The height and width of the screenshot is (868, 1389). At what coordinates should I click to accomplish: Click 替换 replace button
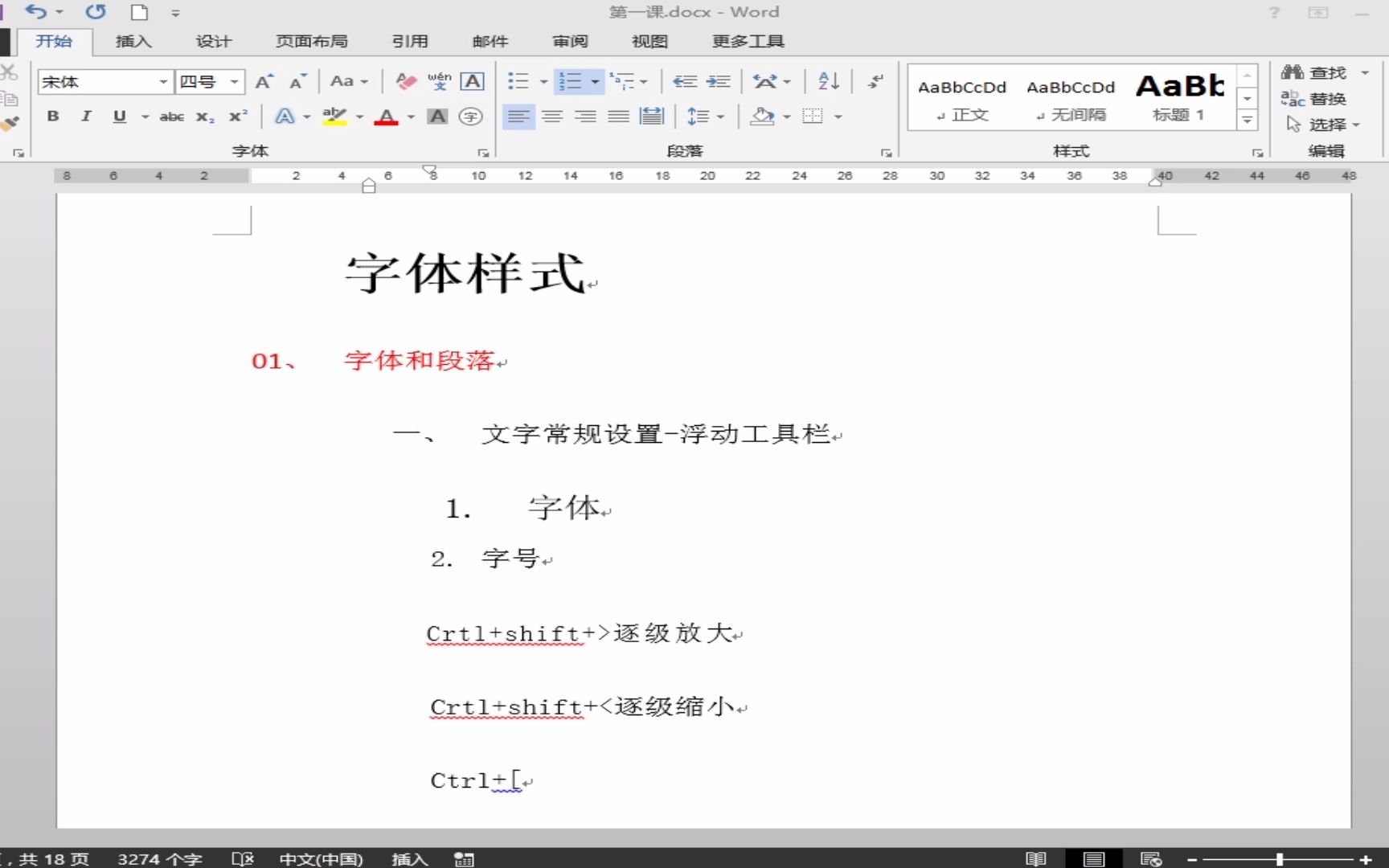click(1313, 98)
